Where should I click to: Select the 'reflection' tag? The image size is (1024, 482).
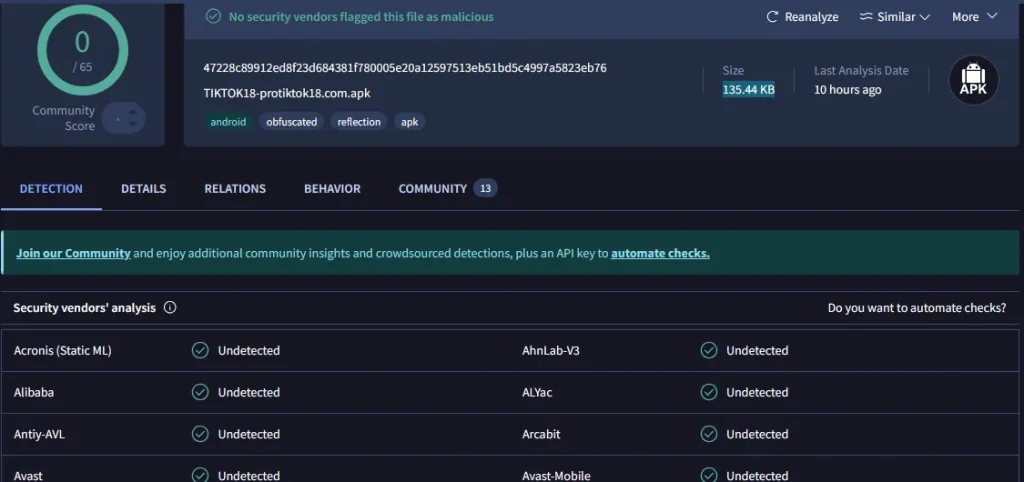pyautogui.click(x=359, y=121)
